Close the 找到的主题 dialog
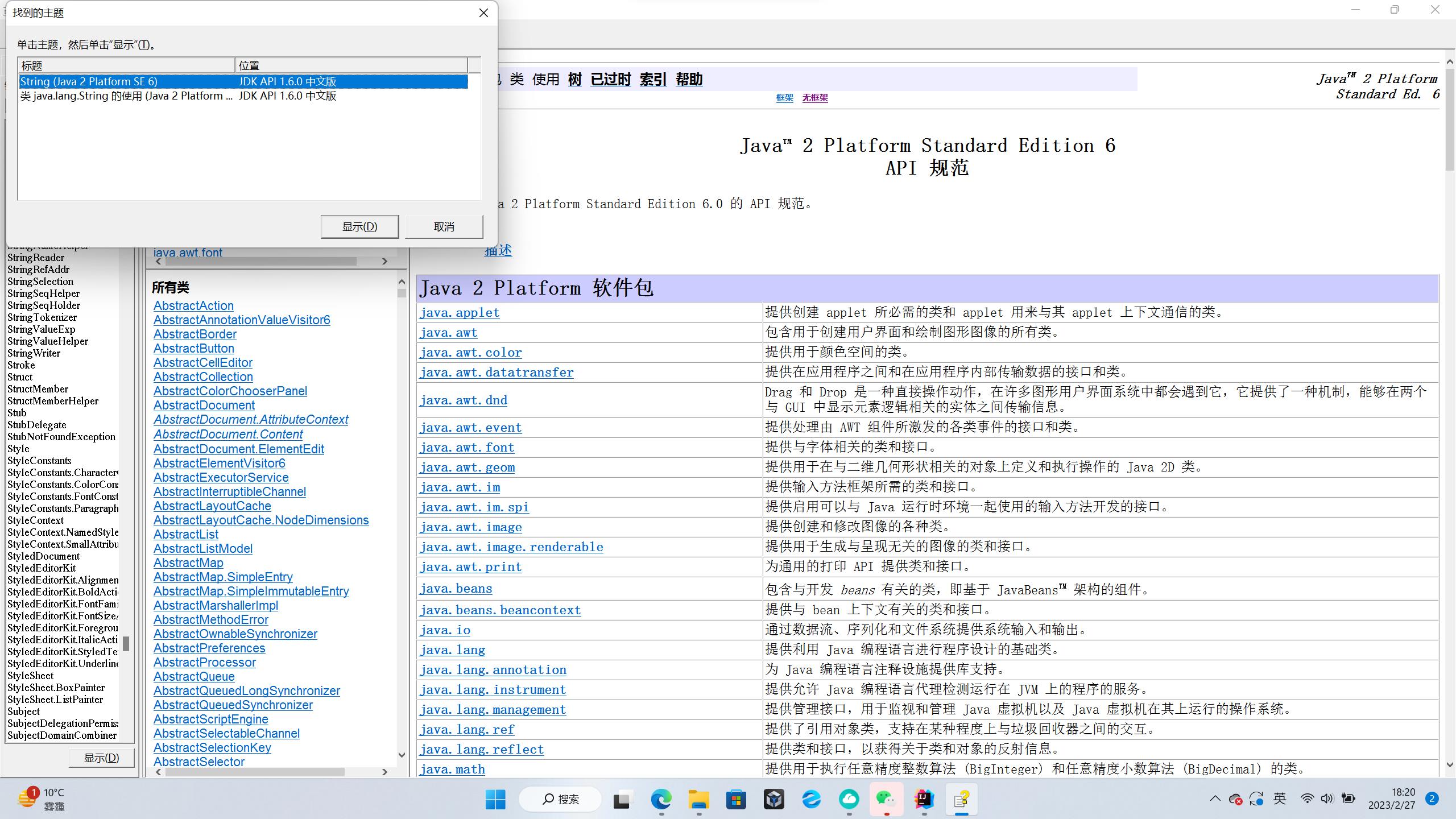 point(483,13)
